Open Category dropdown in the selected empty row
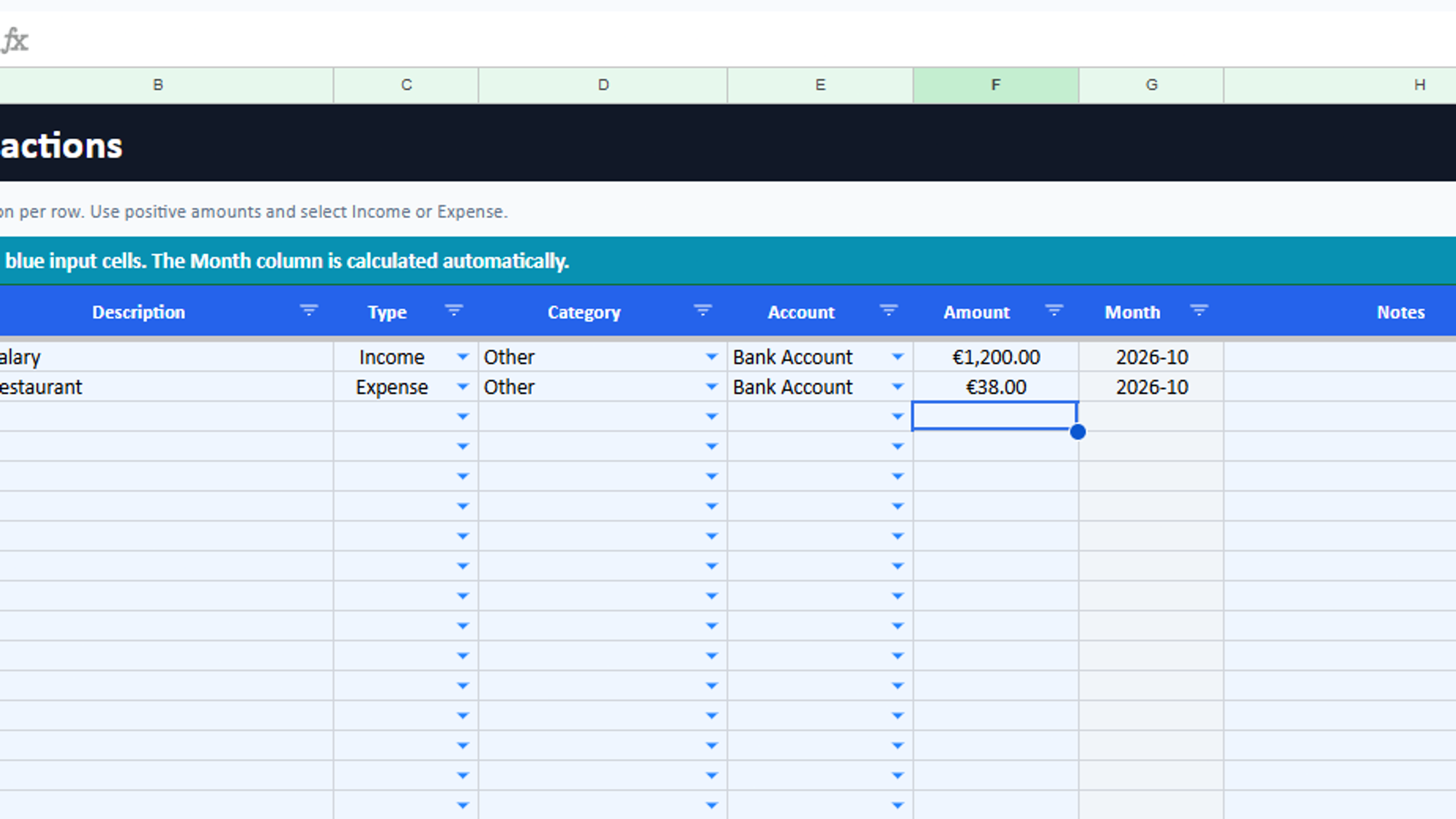The image size is (1456, 819). (x=711, y=417)
